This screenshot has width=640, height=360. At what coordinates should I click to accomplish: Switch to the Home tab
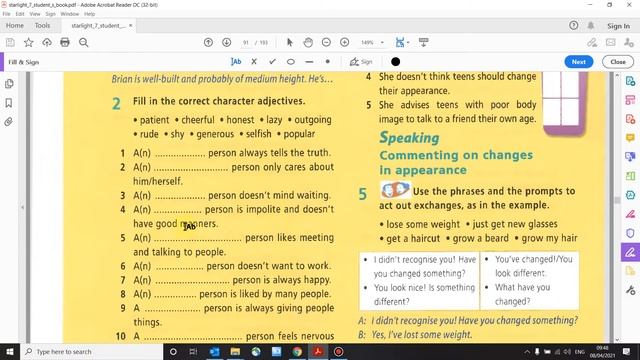15,26
